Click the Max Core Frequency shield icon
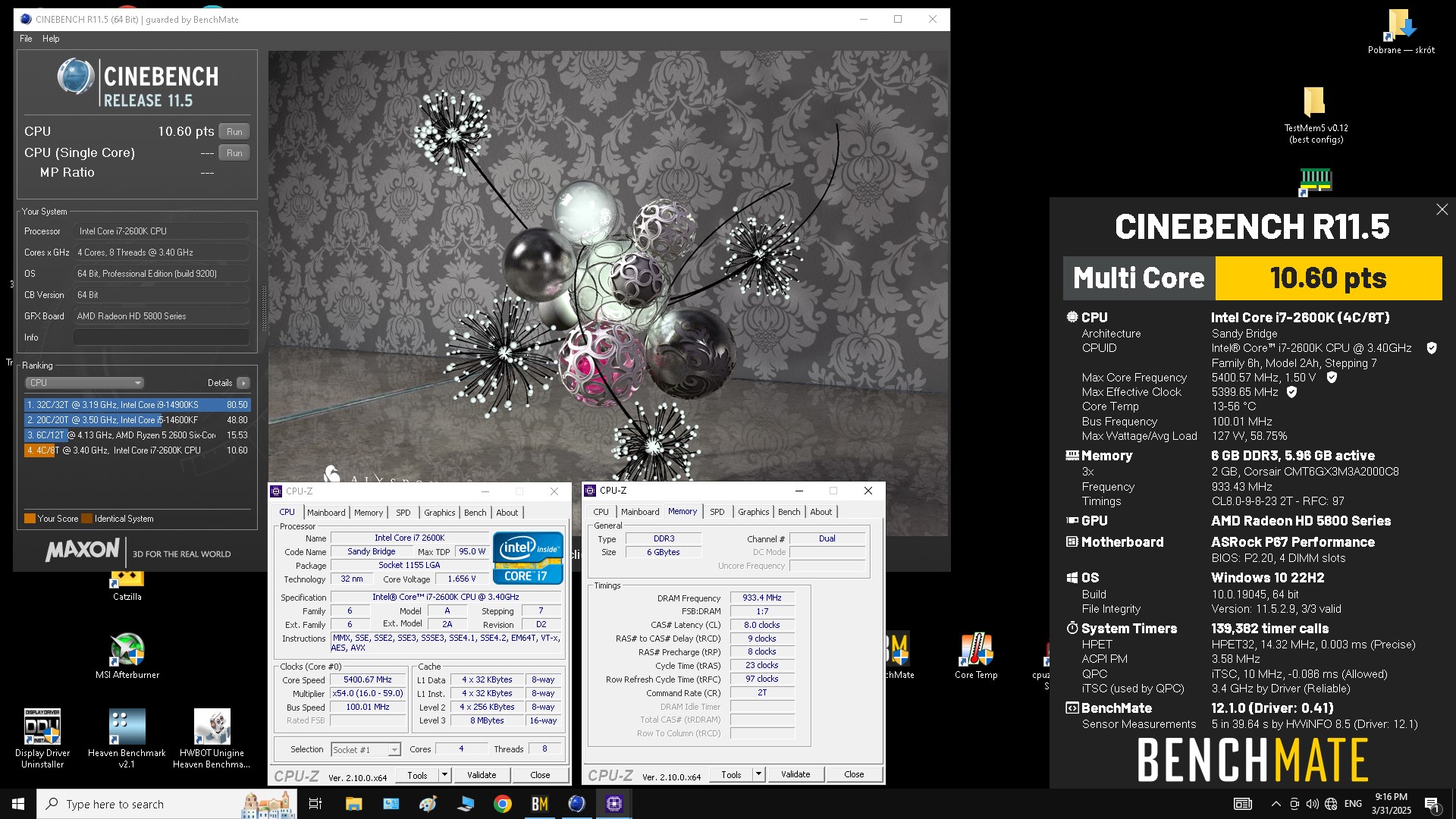Viewport: 1456px width, 819px height. coord(1331,378)
